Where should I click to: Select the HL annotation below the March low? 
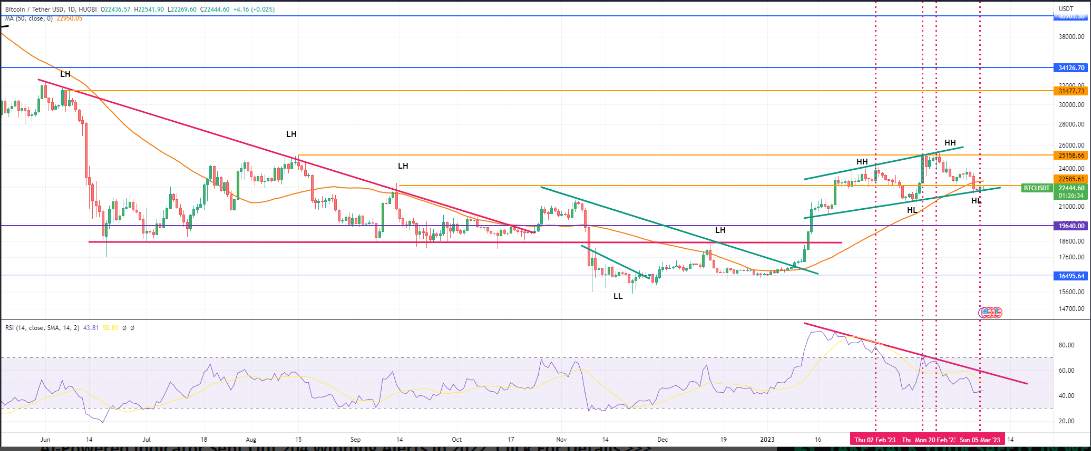tap(976, 200)
